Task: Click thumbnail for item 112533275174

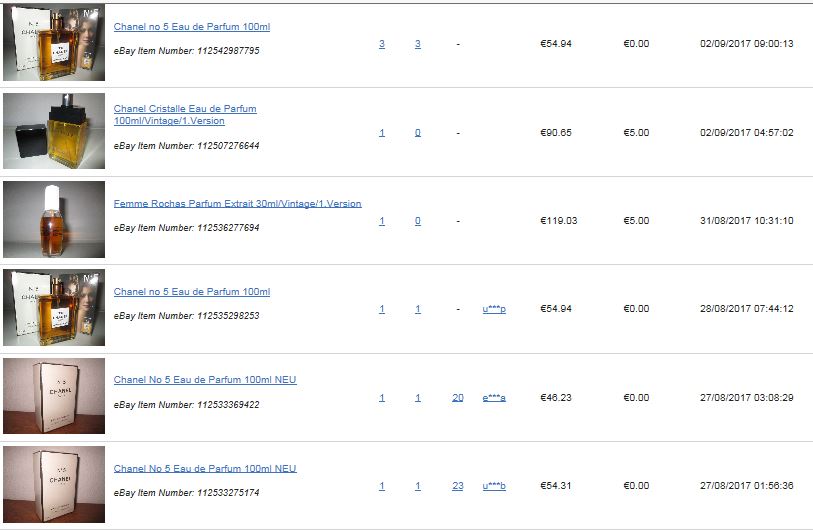Action: [54, 484]
